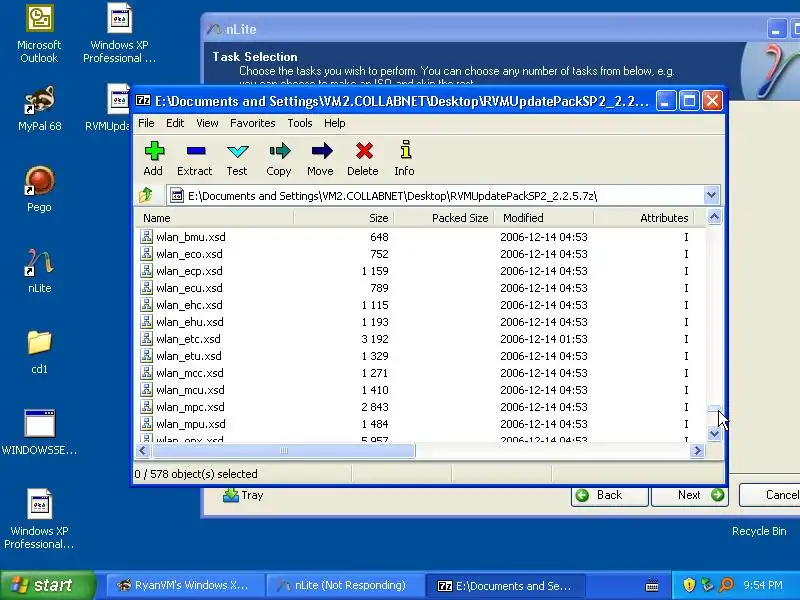Screen dimensions: 800x600
Task: Sort by the Packed Size column header
Action: [x=443, y=218]
